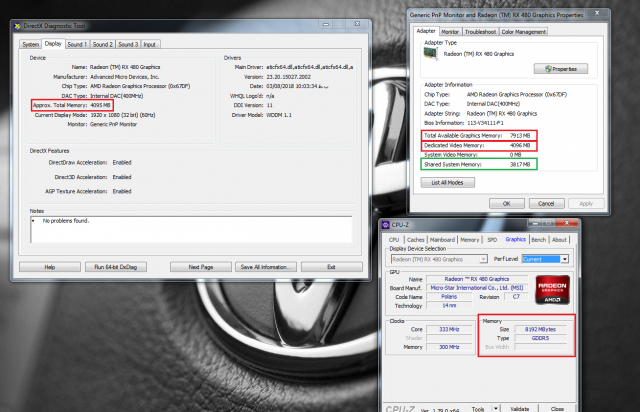This screenshot has height=412, width=640.
Task: Open the System tab in DirectX Diagnostic
Action: (30, 45)
